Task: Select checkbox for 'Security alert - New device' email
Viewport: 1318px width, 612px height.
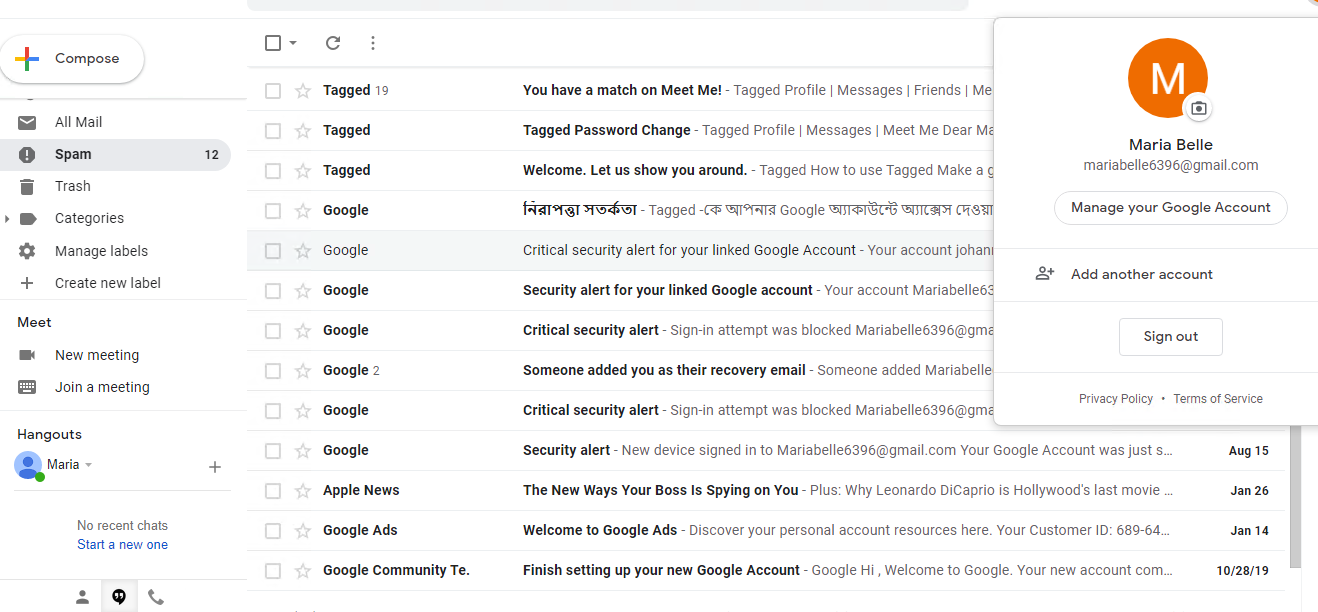Action: click(x=273, y=451)
